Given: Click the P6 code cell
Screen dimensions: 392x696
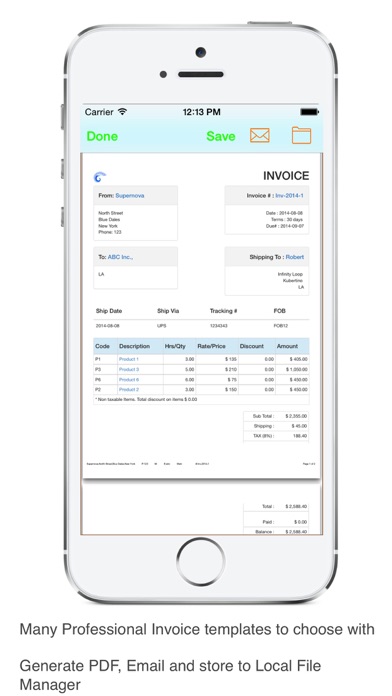Looking at the screenshot, I should pos(98,380).
